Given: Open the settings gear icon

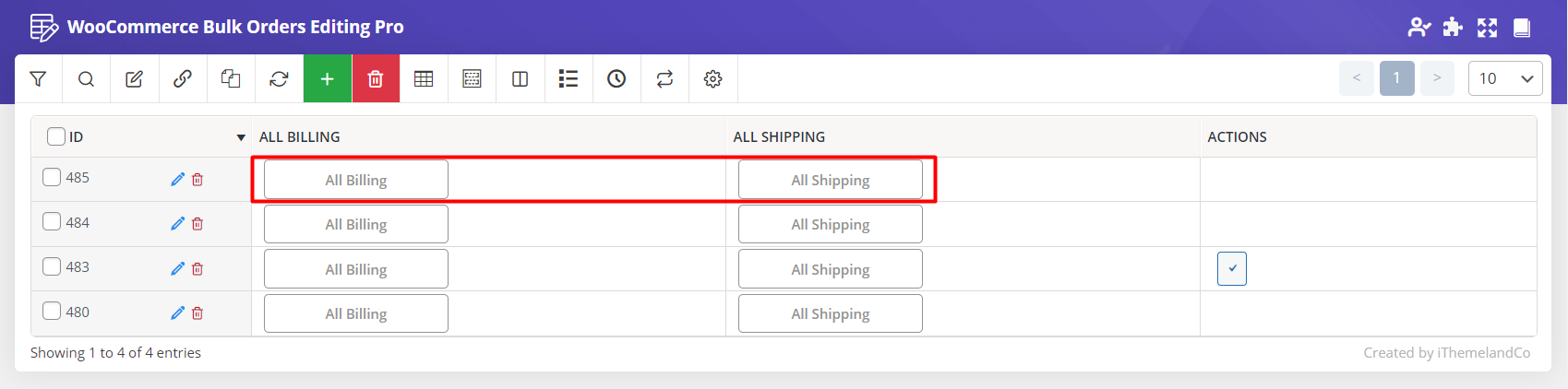Looking at the screenshot, I should (x=712, y=79).
